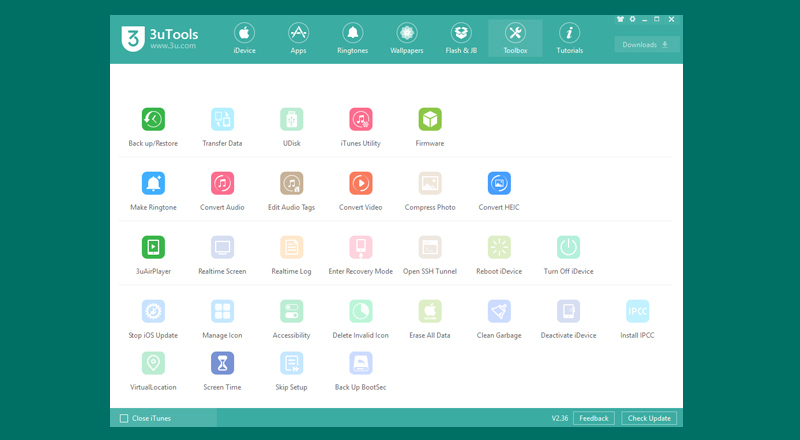Click the VirtualLocation icon
The width and height of the screenshot is (800, 440).
[x=153, y=364]
